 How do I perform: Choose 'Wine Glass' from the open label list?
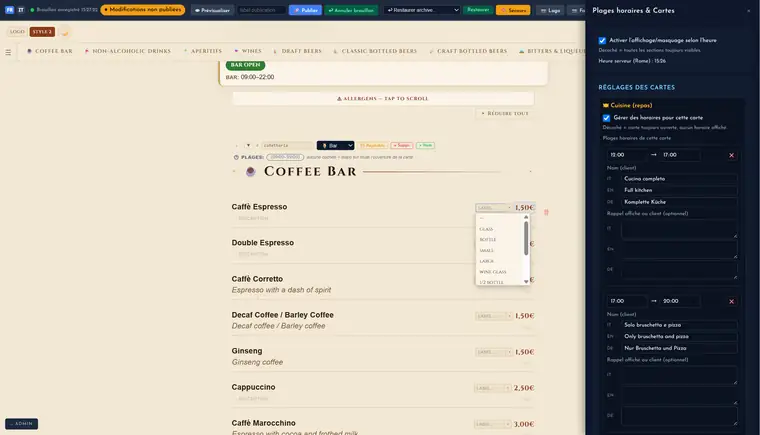coord(492,272)
